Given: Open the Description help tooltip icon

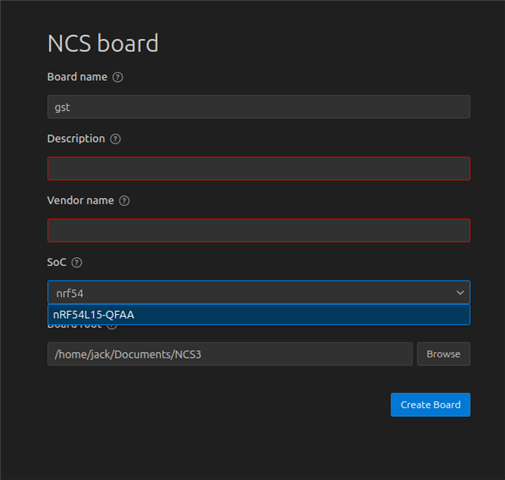Looking at the screenshot, I should click(115, 139).
